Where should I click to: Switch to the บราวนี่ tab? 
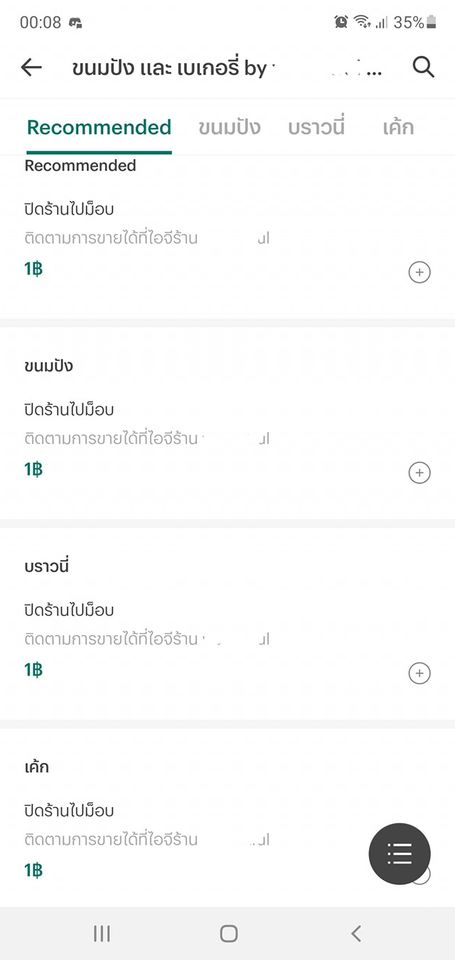coord(317,127)
